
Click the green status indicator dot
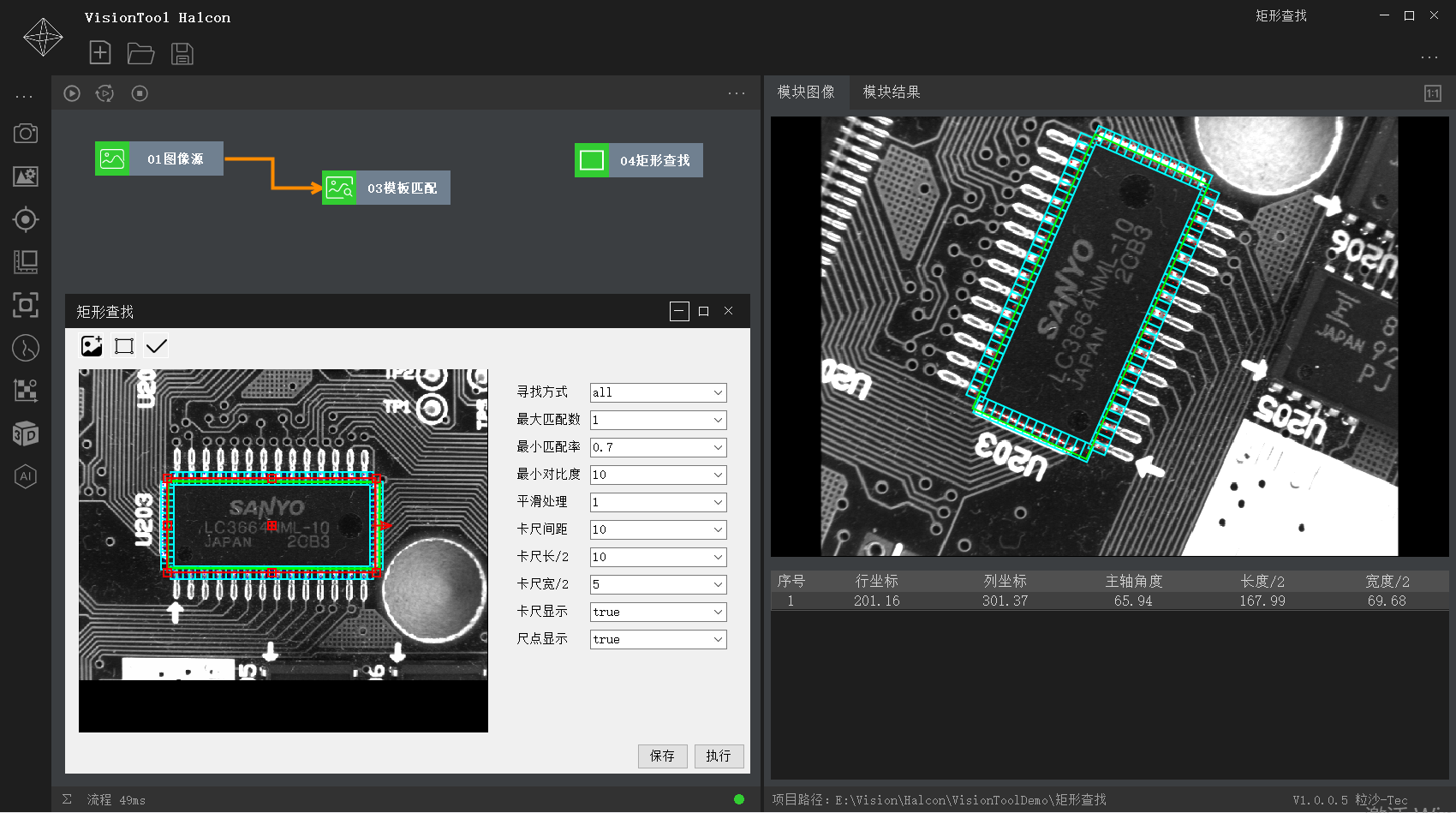[x=739, y=799]
